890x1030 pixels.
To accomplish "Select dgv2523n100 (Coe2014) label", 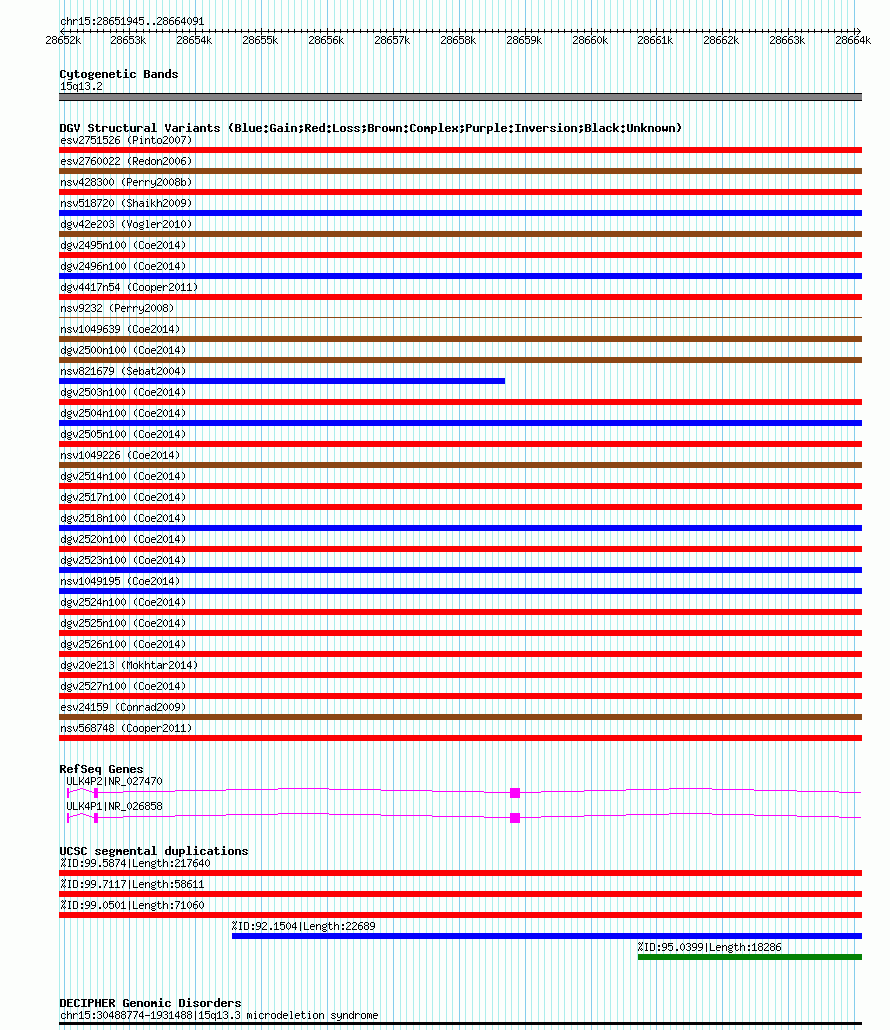I will 123,561.
